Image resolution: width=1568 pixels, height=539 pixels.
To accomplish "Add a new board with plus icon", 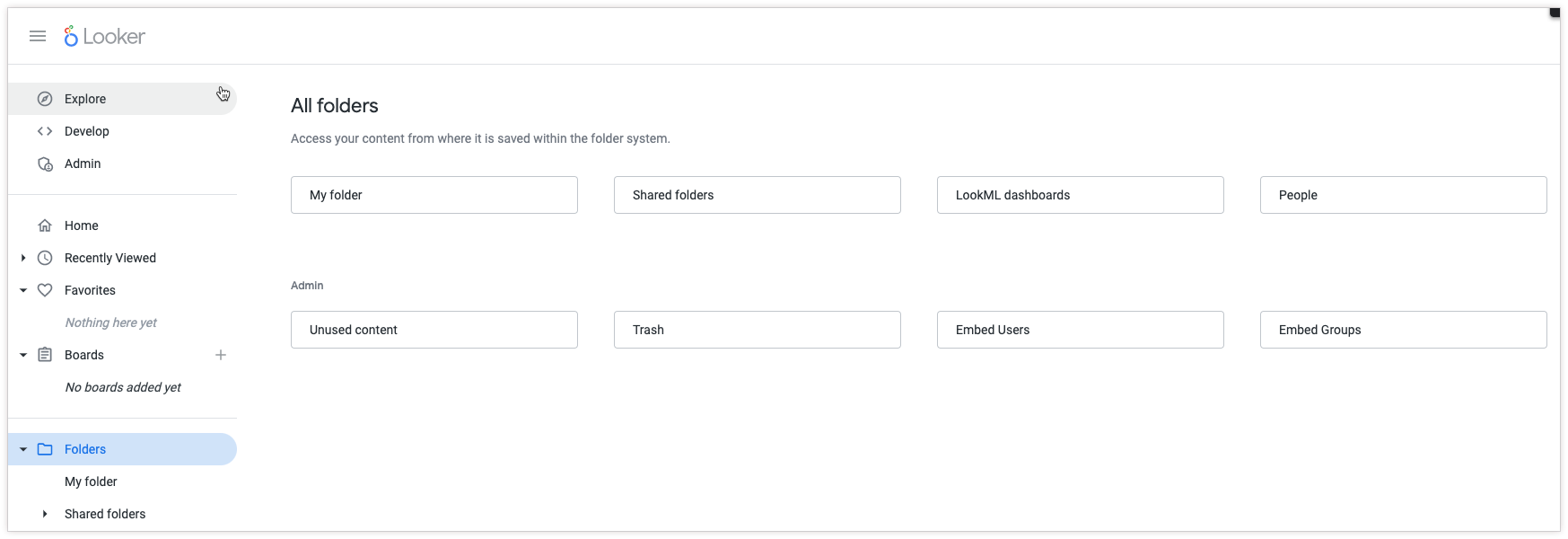I will coord(221,355).
